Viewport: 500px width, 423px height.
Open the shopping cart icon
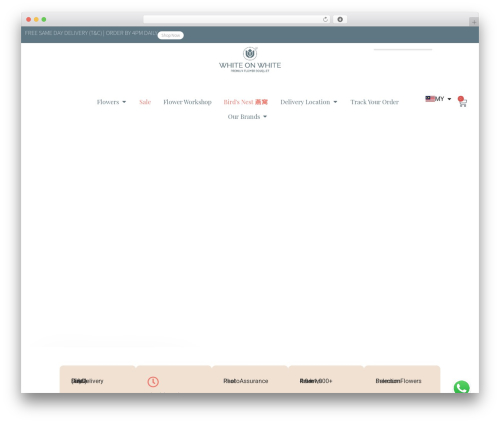[463, 103]
